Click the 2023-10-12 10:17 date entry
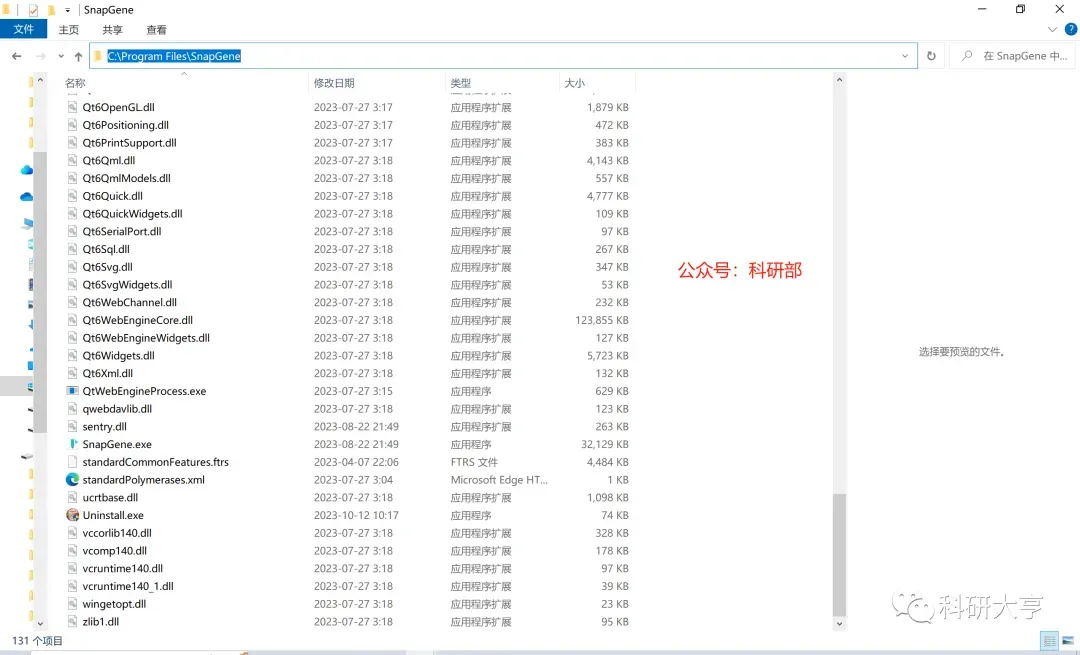1080x655 pixels. [x=356, y=515]
